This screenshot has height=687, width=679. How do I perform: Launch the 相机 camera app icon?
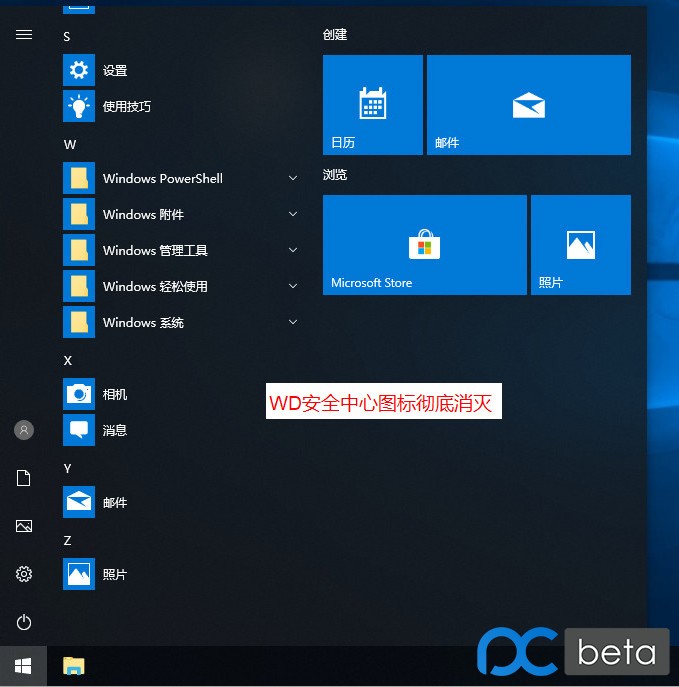[x=79, y=394]
